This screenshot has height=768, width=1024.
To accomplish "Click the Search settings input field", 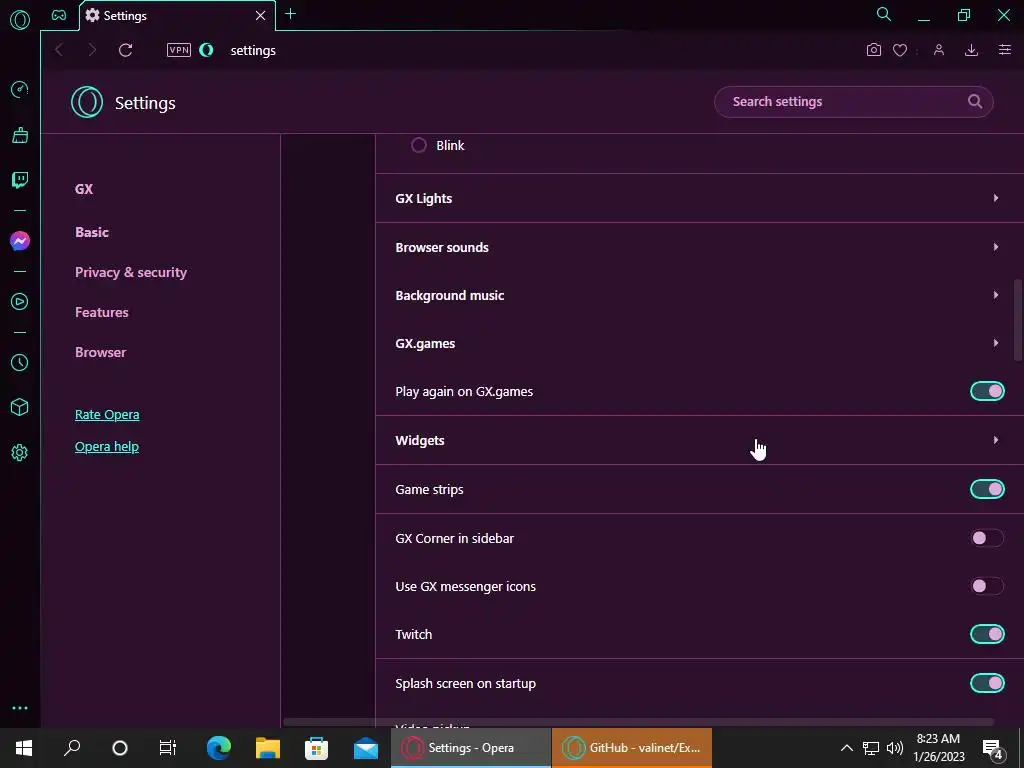I will [854, 101].
